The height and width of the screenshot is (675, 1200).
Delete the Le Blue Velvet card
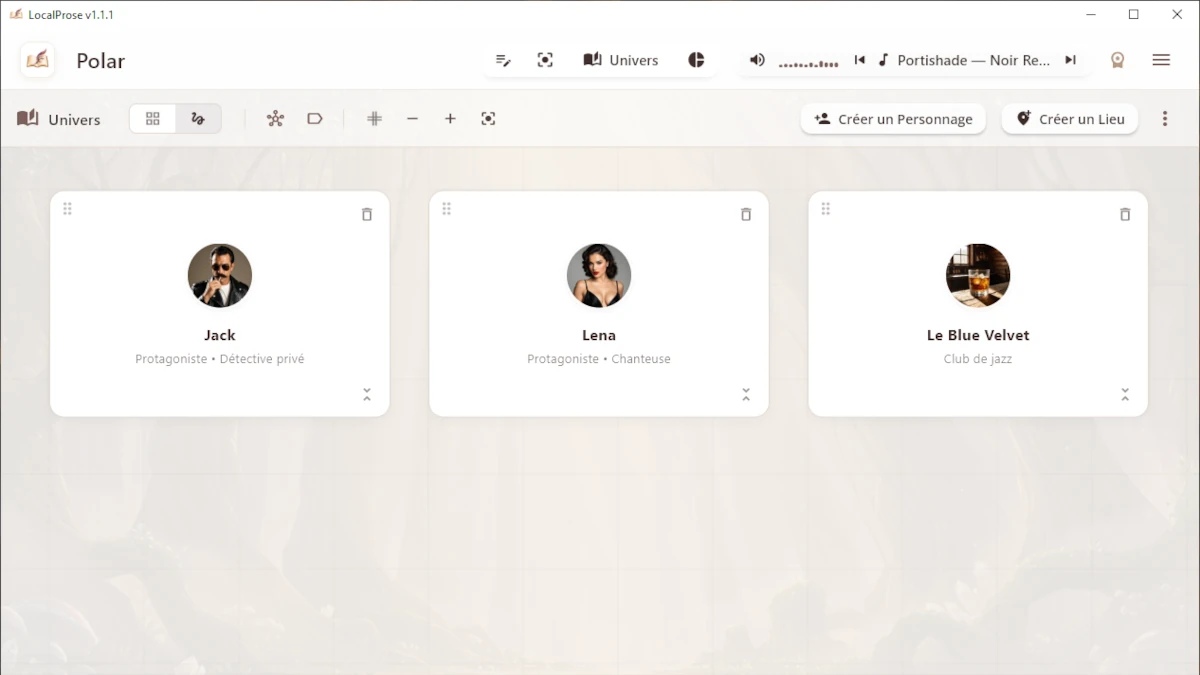[1125, 214]
